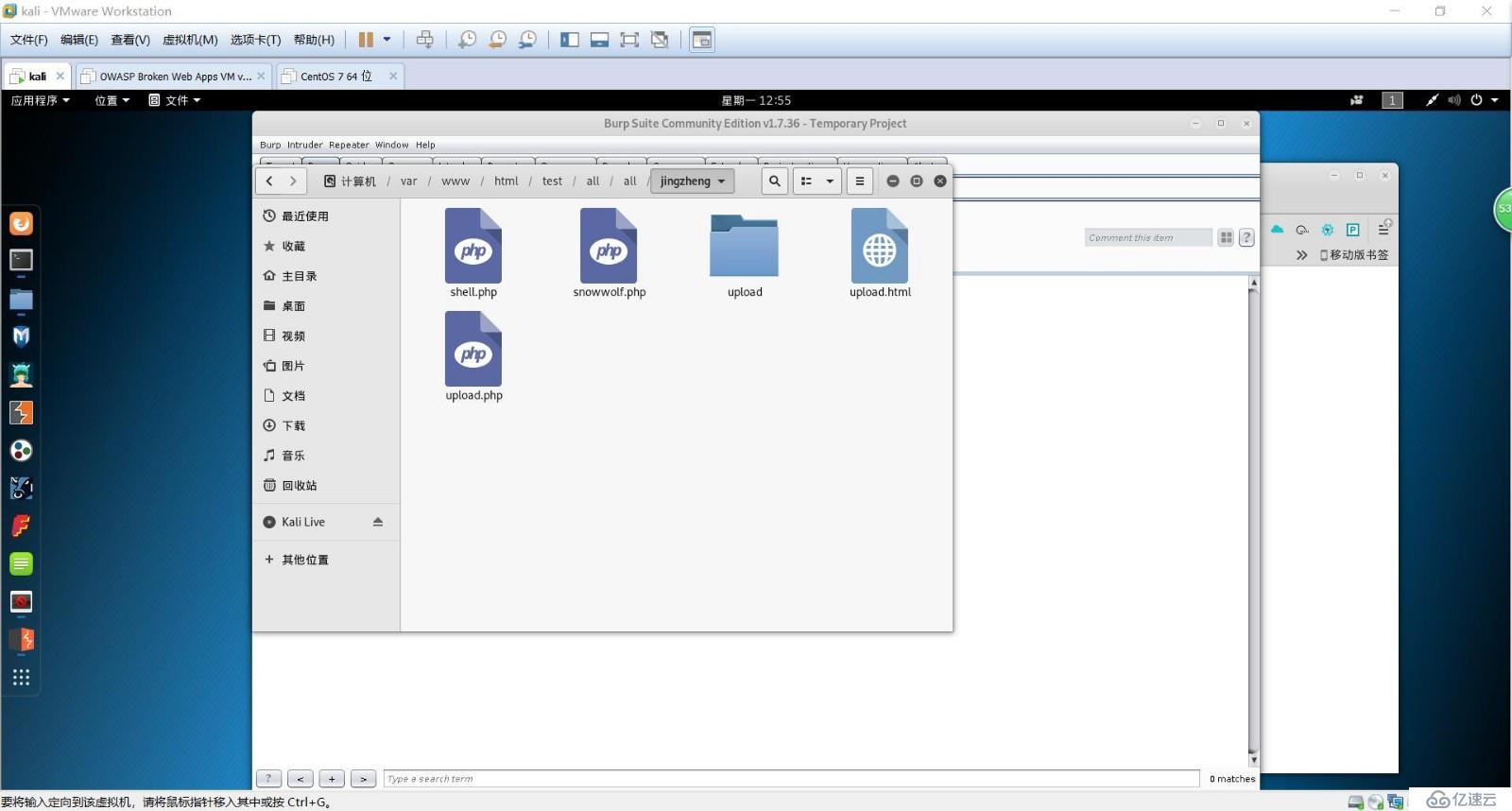
Task: Select 图片 in the sidebar
Action: pyautogui.click(x=326, y=366)
